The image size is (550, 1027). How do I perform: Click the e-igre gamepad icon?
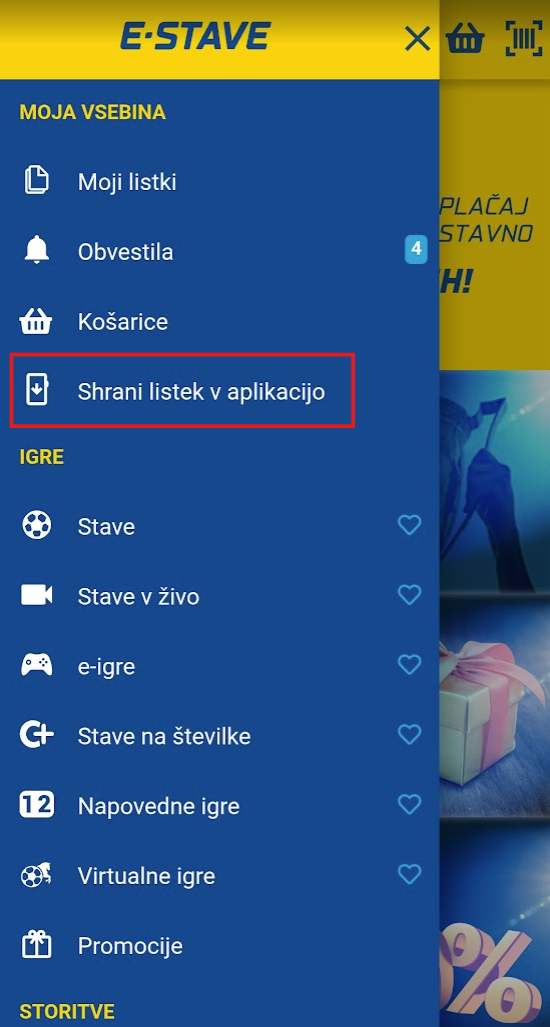pyautogui.click(x=37, y=666)
